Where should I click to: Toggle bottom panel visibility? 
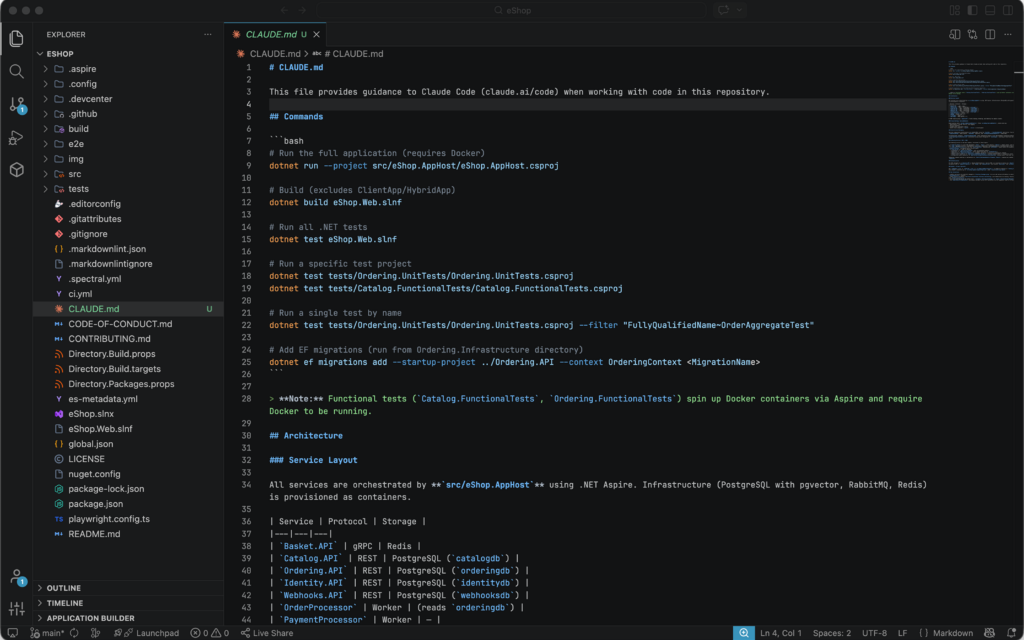click(x=990, y=10)
